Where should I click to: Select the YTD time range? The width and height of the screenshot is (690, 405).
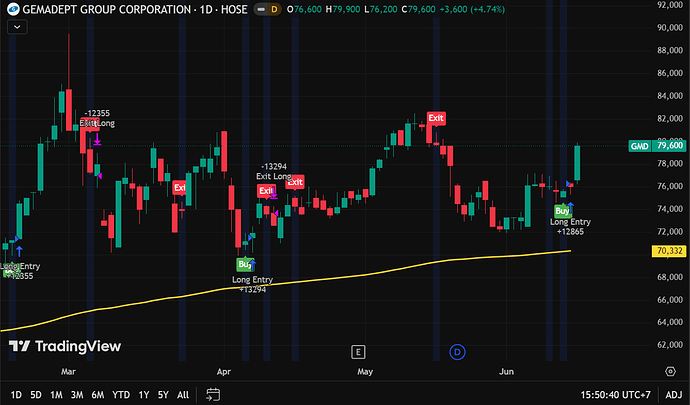coord(121,395)
